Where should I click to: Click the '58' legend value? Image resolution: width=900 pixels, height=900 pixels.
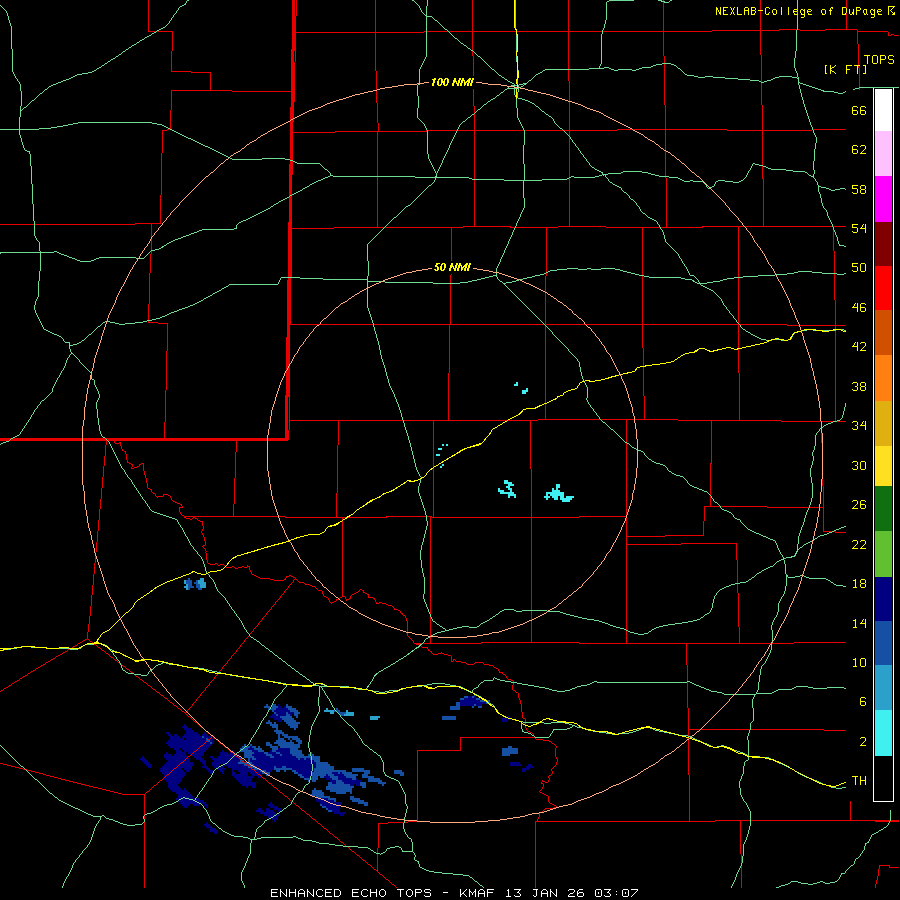coord(859,189)
